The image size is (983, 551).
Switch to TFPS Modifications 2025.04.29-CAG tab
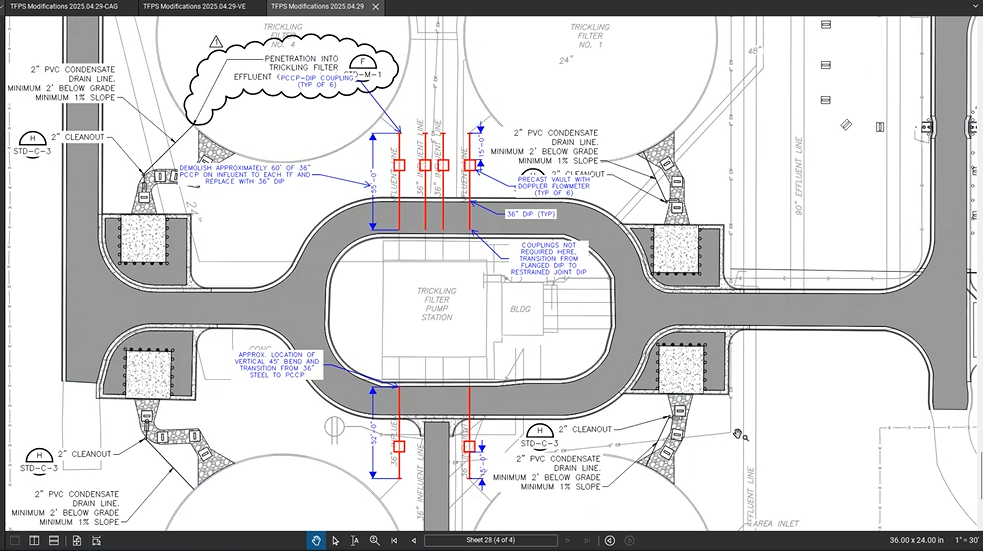65,6
